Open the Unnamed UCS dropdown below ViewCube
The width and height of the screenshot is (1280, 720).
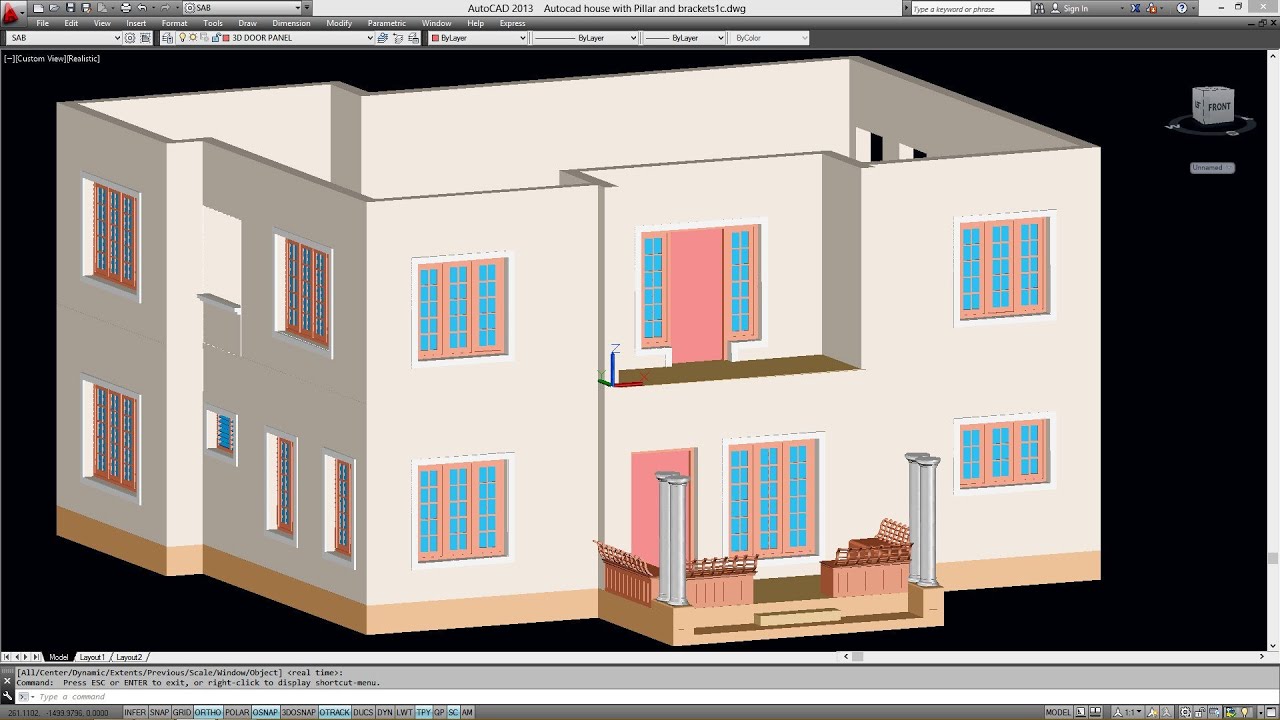(1212, 167)
